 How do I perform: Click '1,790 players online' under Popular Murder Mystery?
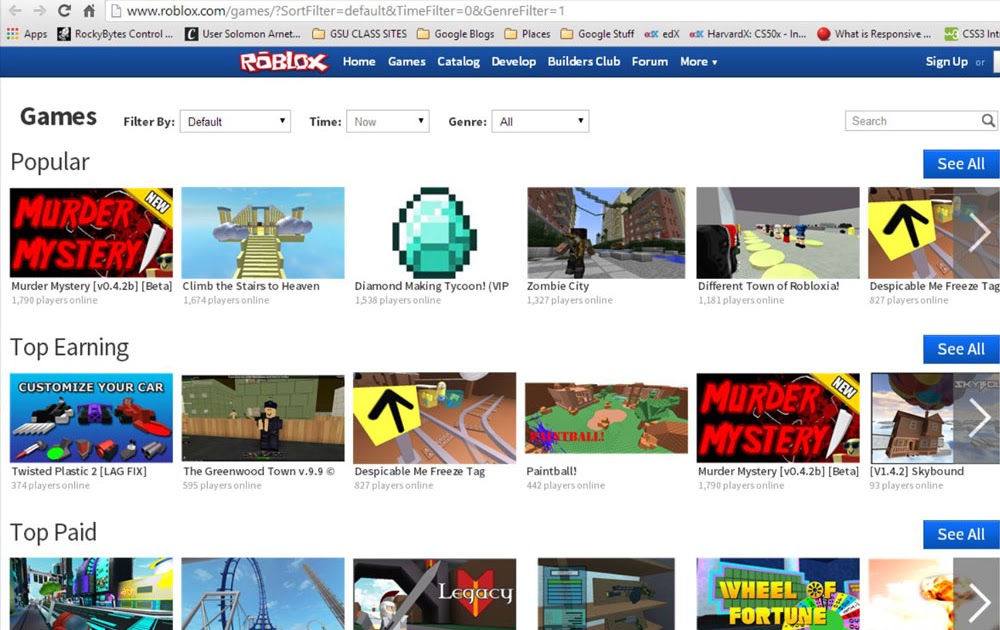[54, 300]
